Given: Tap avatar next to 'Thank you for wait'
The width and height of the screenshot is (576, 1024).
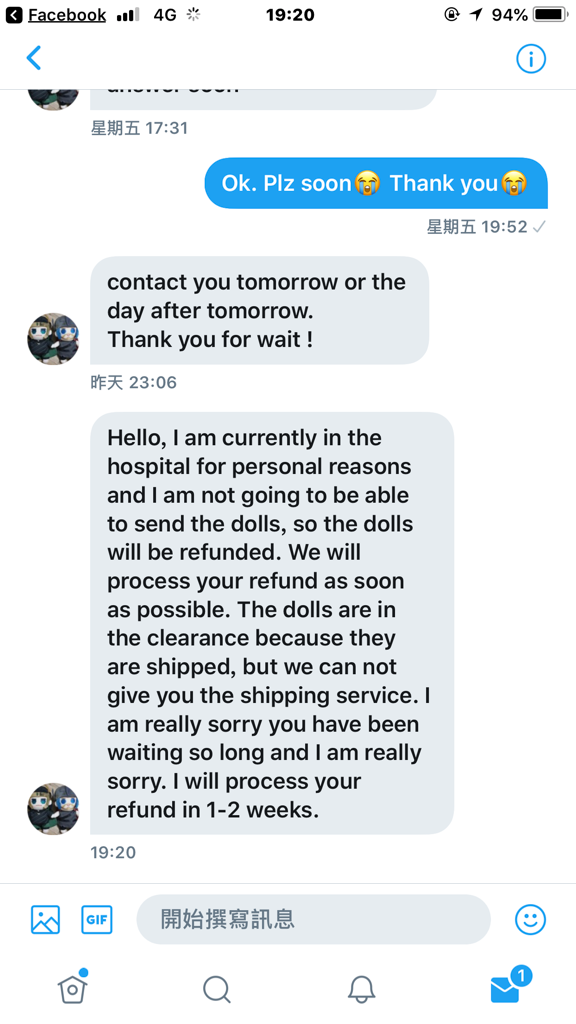Looking at the screenshot, I should click(x=53, y=338).
